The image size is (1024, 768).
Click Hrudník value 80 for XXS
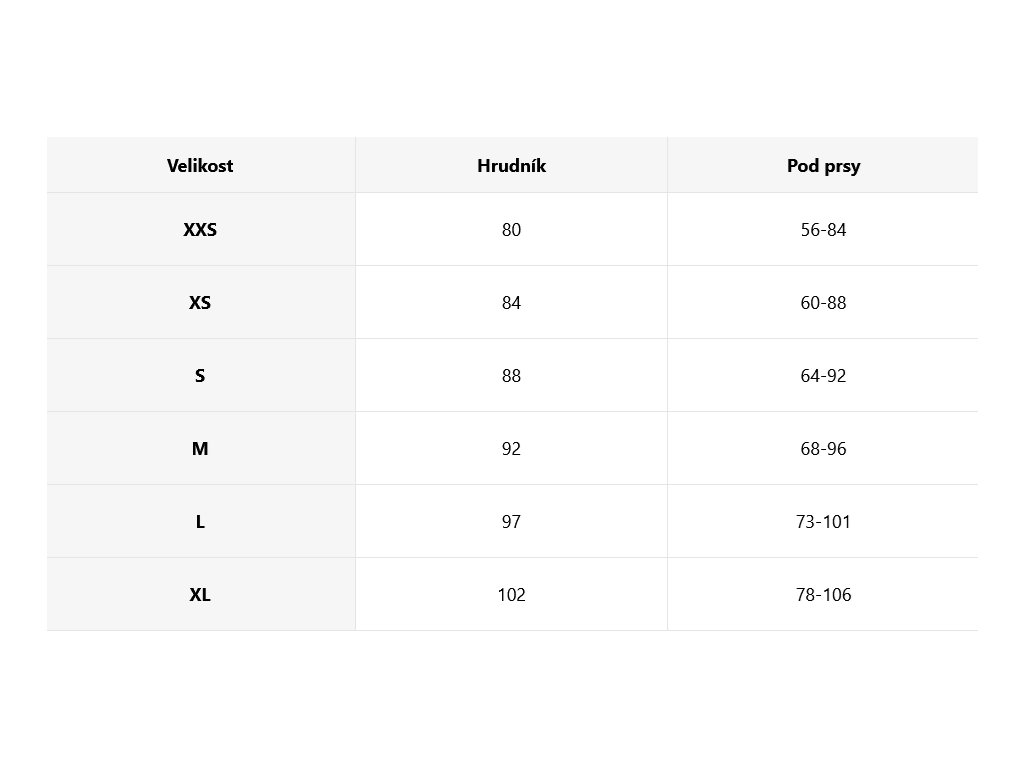click(x=511, y=230)
